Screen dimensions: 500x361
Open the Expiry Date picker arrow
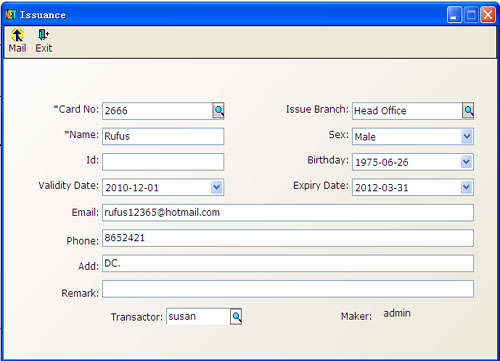coord(466,187)
